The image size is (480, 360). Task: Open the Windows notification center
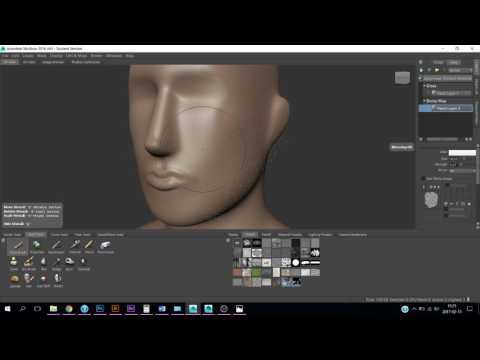[x=470, y=309]
